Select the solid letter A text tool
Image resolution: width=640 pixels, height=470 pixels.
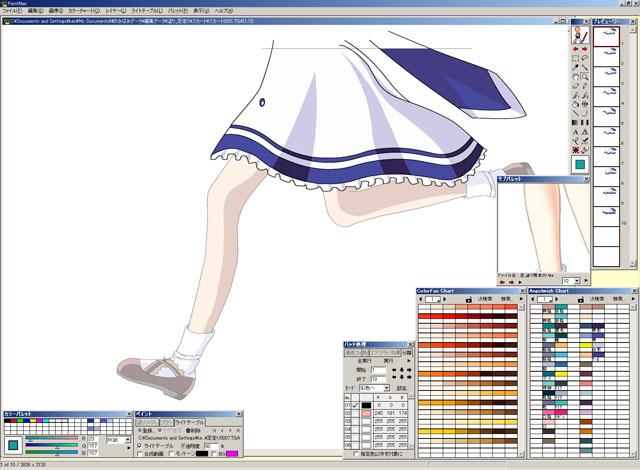[575, 132]
